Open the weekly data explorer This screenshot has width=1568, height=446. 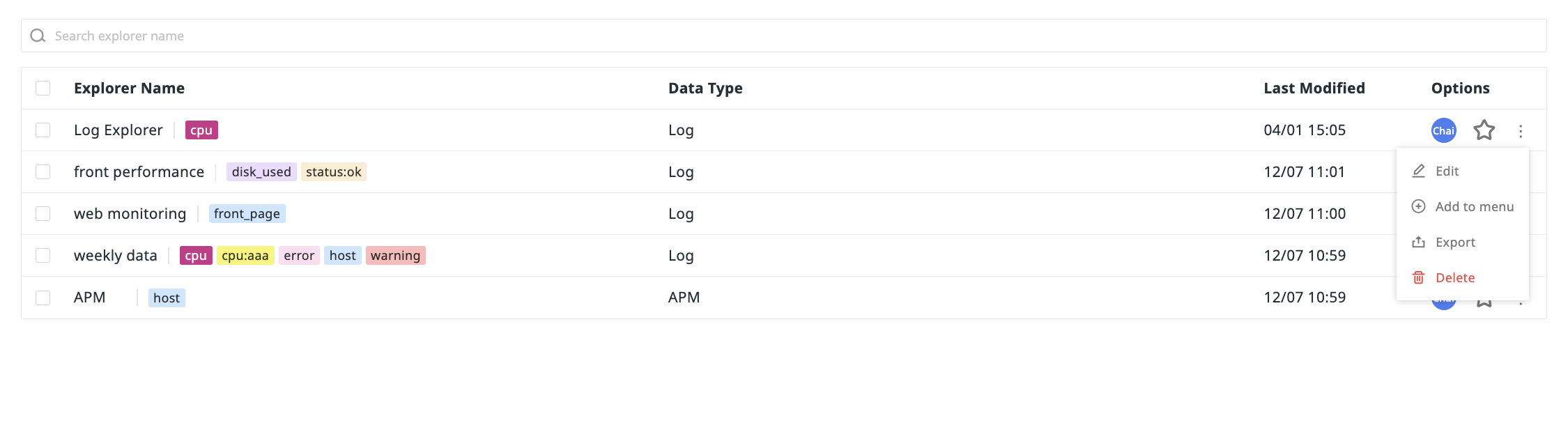pyautogui.click(x=116, y=255)
